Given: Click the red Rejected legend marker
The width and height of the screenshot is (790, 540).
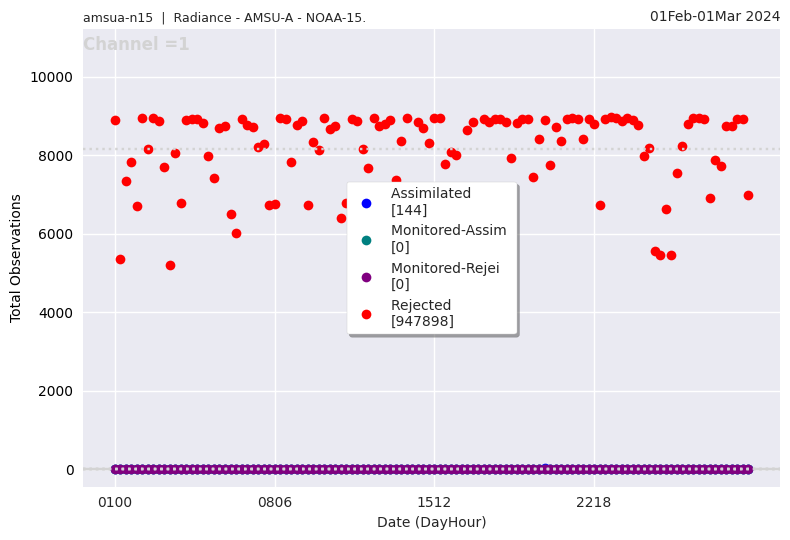Looking at the screenshot, I should (x=366, y=314).
